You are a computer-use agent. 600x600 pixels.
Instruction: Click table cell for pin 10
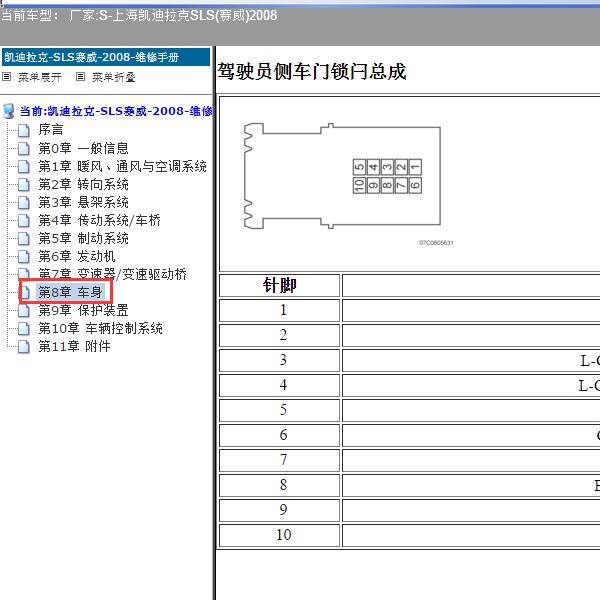tap(279, 535)
